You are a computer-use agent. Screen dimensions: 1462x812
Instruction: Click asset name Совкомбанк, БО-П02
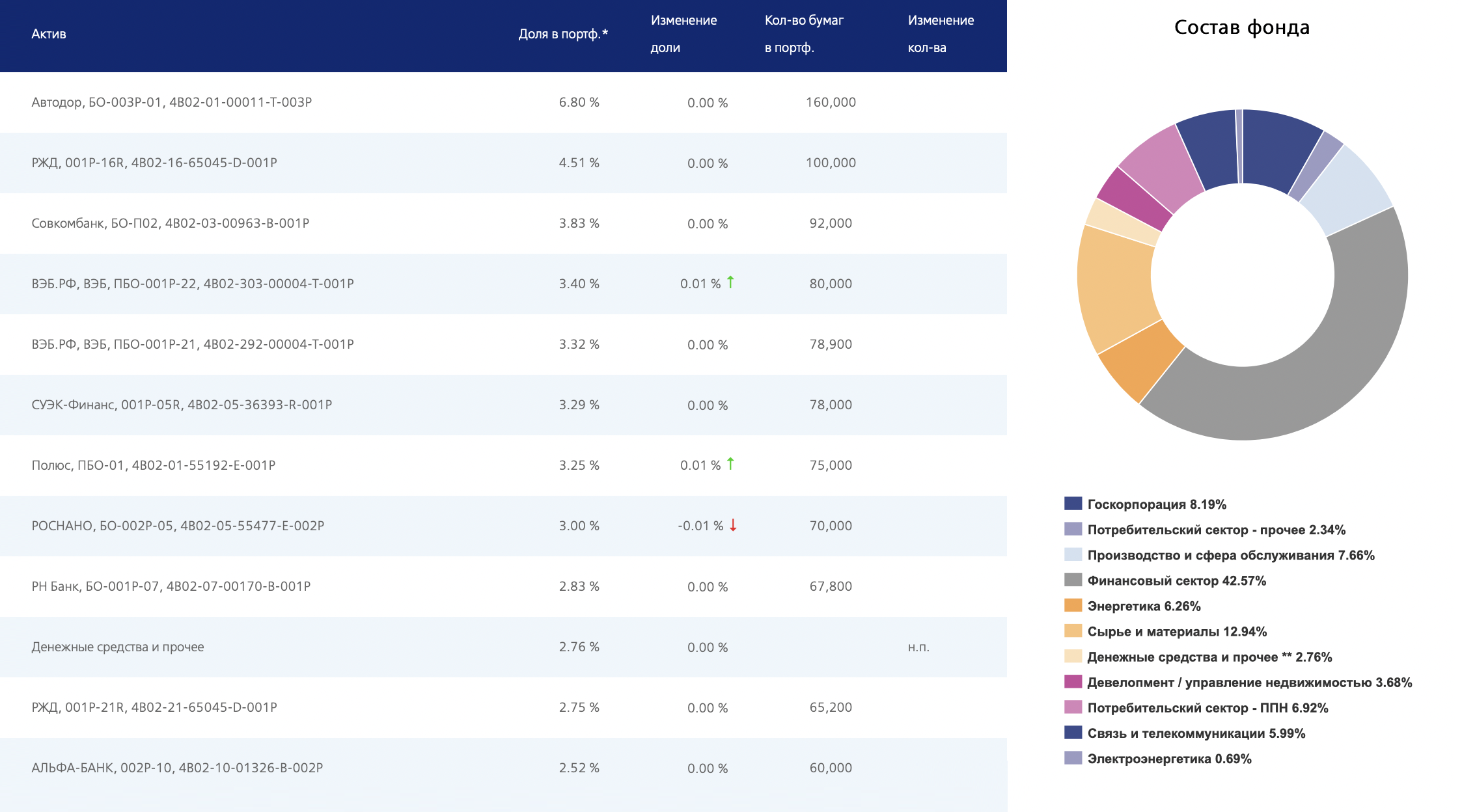[171, 223]
